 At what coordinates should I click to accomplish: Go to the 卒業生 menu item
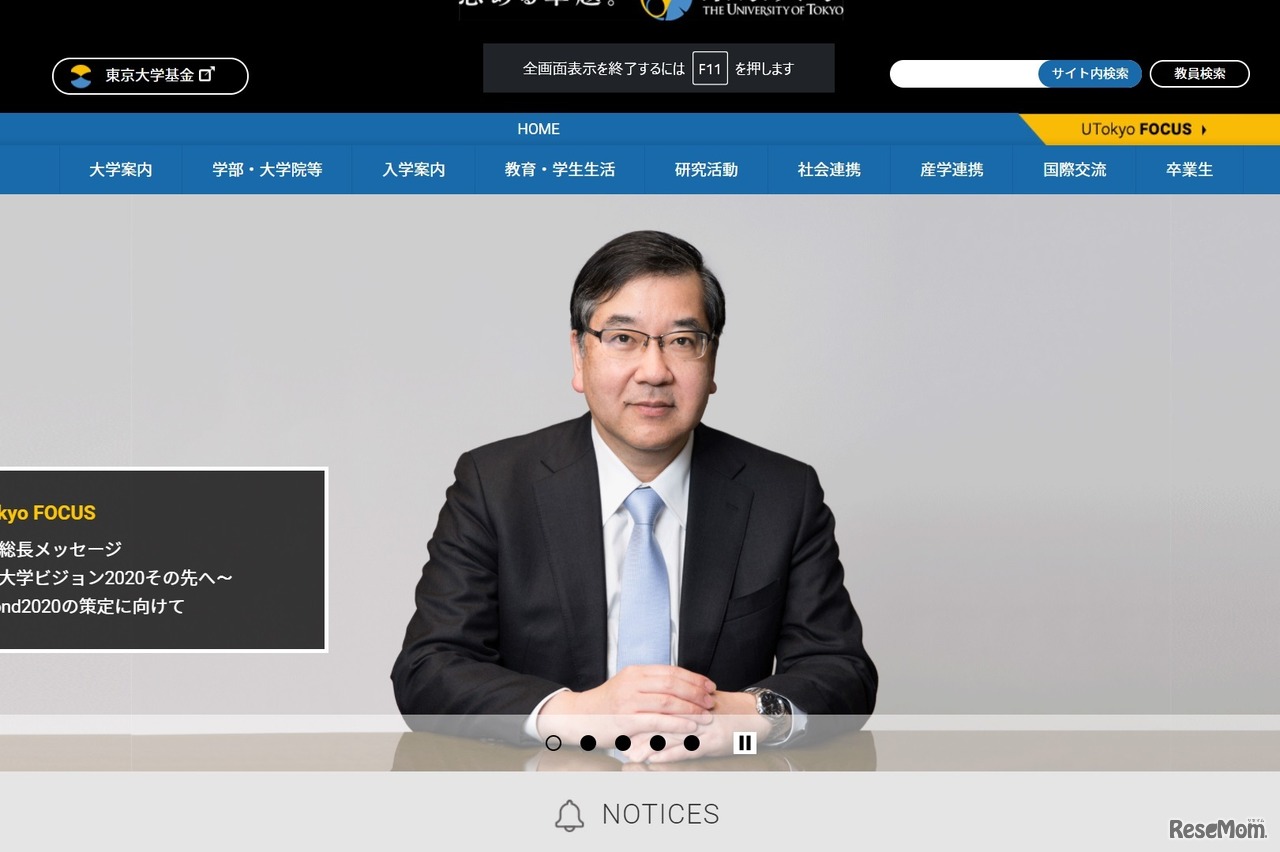coord(1189,170)
